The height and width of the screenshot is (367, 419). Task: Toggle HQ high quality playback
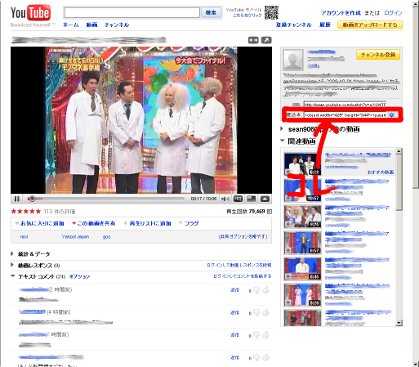click(x=238, y=199)
